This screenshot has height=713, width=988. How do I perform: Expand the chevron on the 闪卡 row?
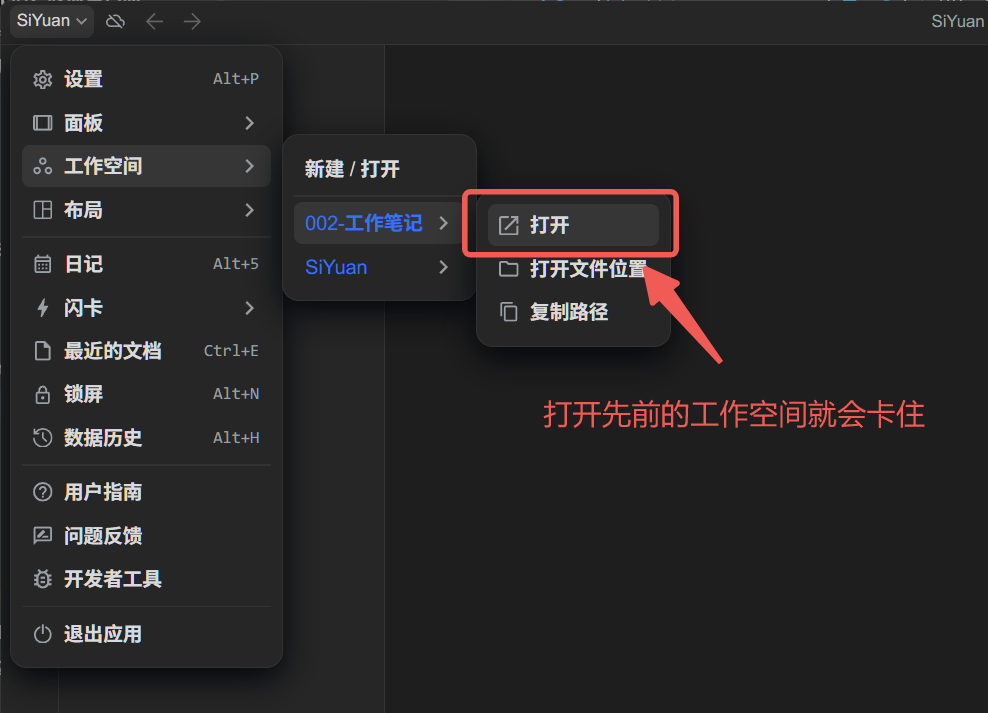[x=250, y=308]
